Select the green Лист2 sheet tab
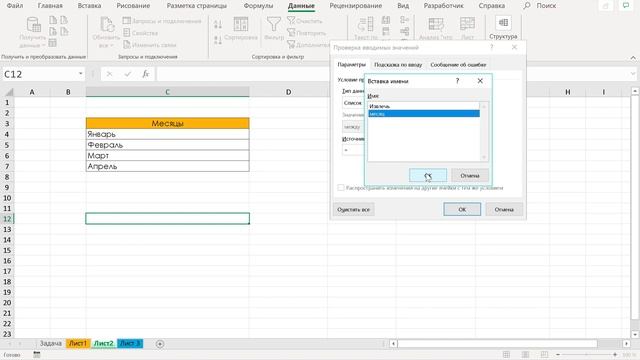Screen dimensions: 640x360 coord(104,344)
